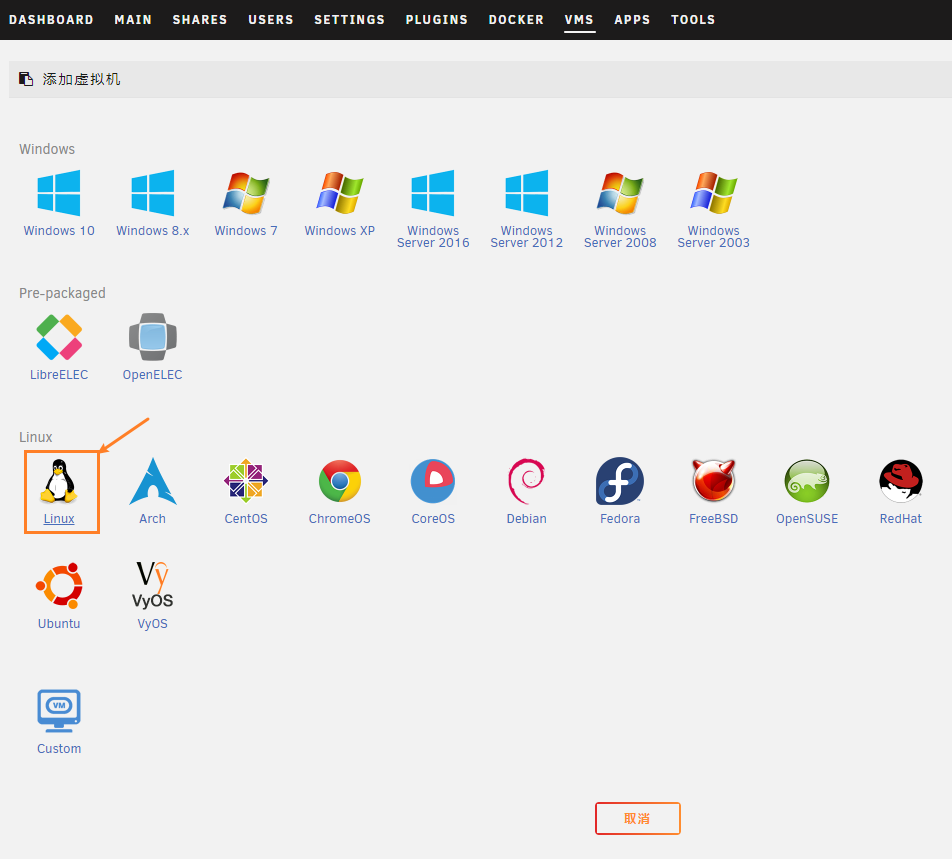Pick Windows Server 2008 icon
The width and height of the screenshot is (952, 859).
click(620, 193)
